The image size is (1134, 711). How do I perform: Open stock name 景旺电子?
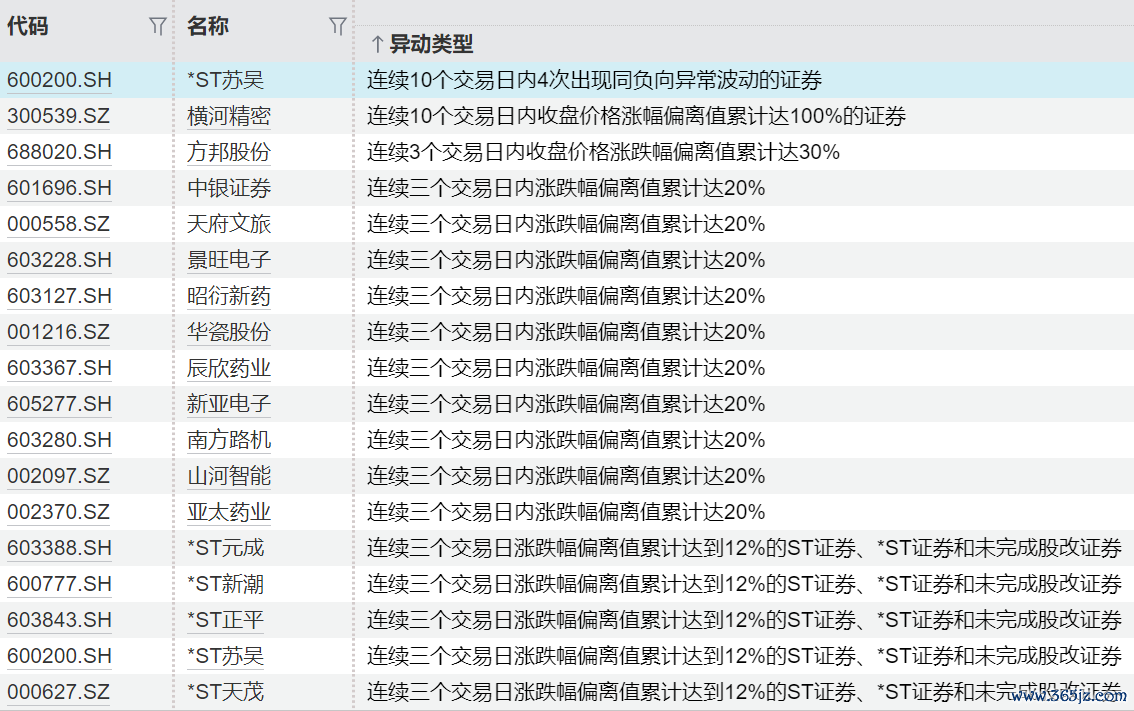point(229,260)
